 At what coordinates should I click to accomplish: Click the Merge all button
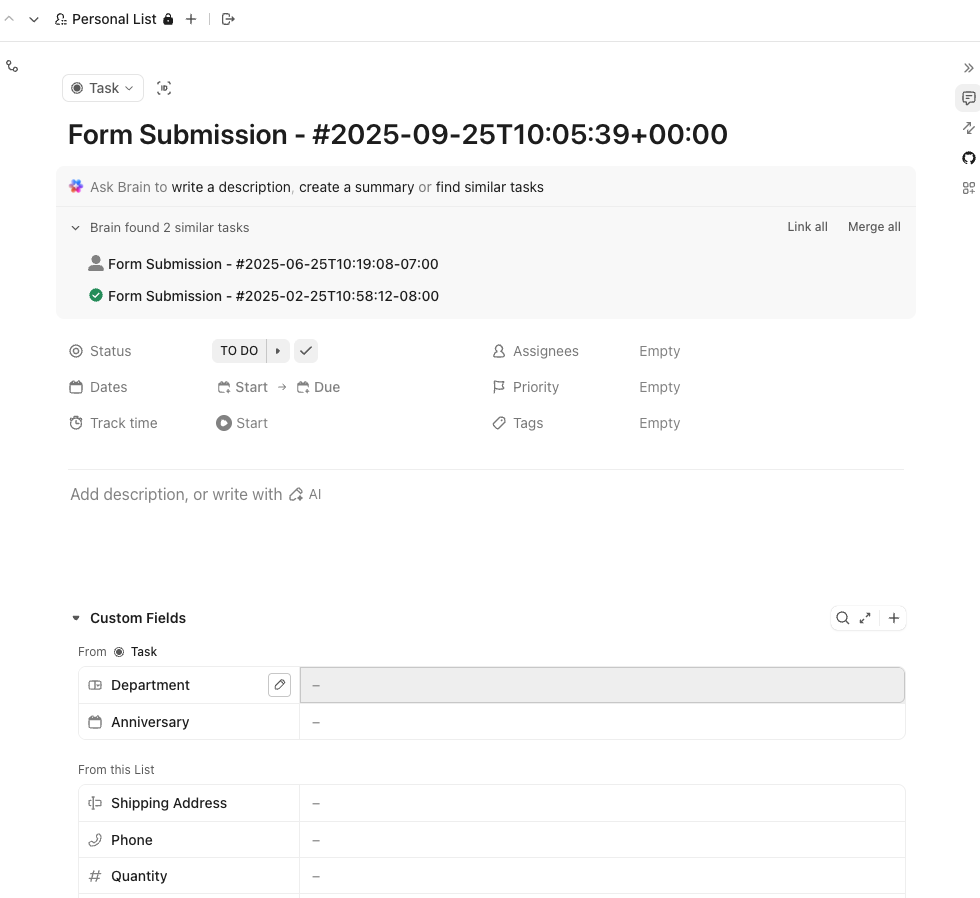pos(874,227)
